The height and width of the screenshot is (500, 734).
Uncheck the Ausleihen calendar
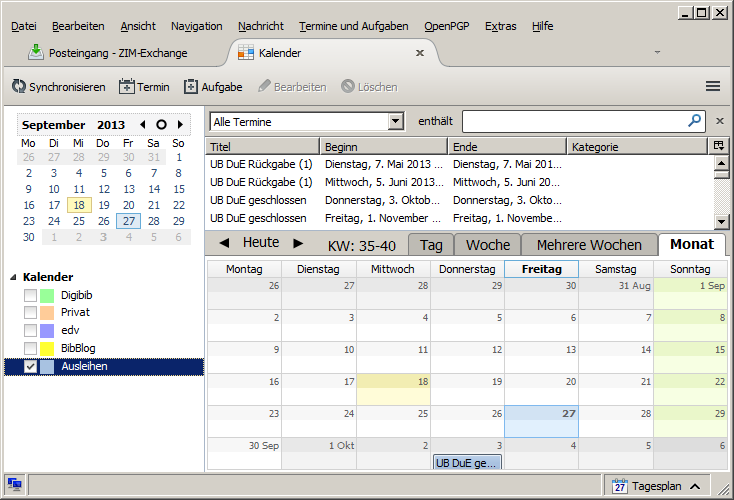pyautogui.click(x=30, y=367)
